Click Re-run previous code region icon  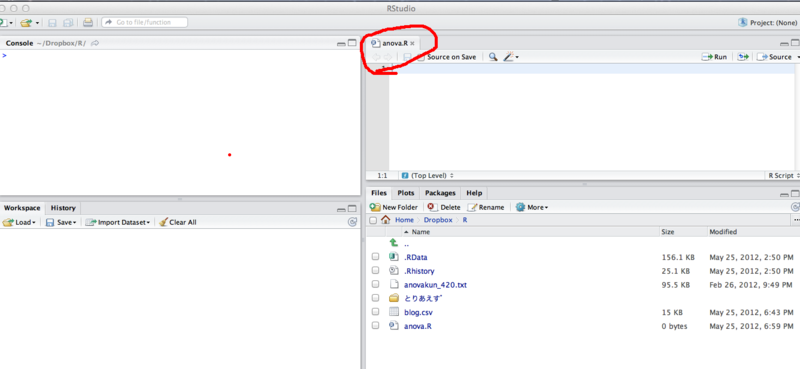tap(743, 57)
